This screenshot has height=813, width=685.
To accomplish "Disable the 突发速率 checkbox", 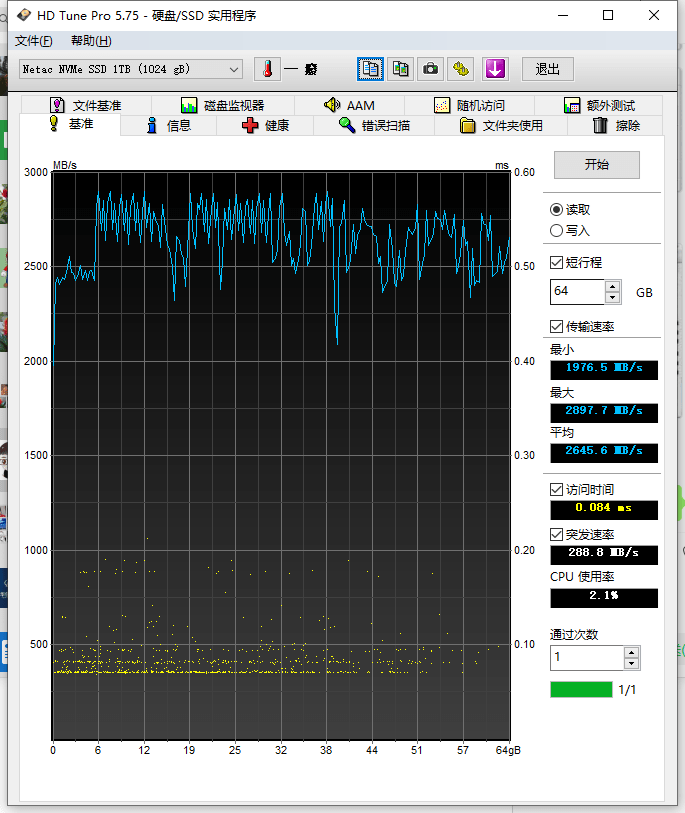I will pyautogui.click(x=557, y=534).
